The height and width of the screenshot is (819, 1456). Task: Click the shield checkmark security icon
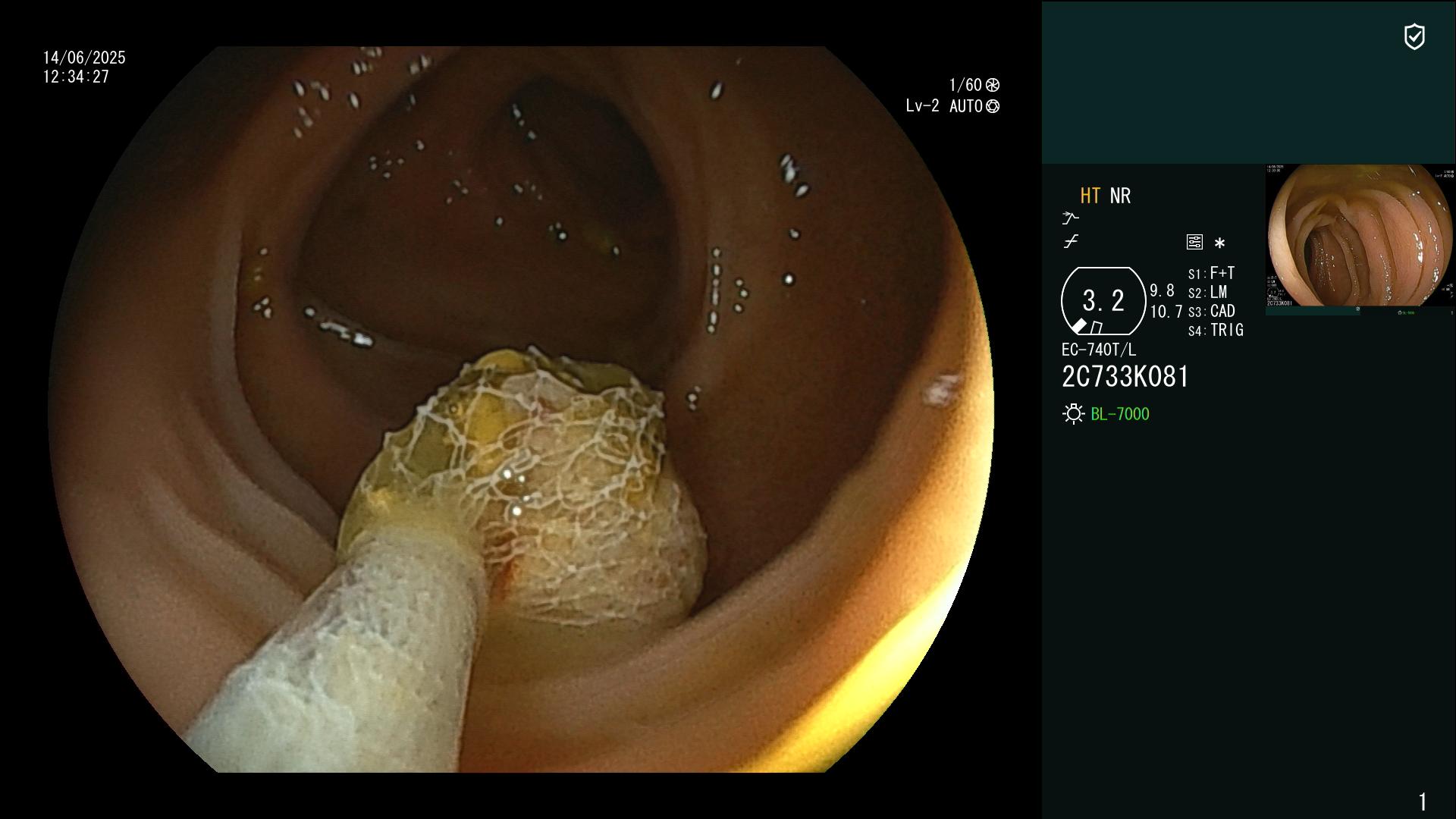[x=1414, y=36]
